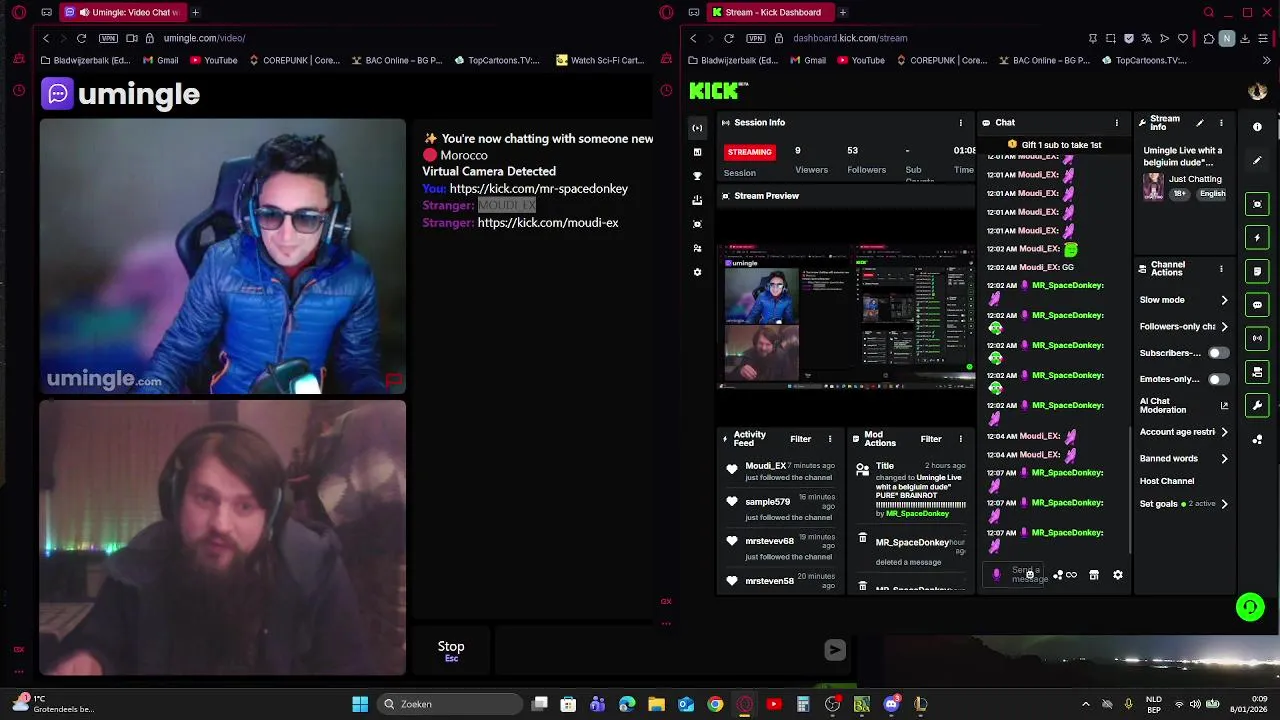Image resolution: width=1280 pixels, height=720 pixels.
Task: Toggle Subscribers-only chat switch
Action: pos(1217,353)
